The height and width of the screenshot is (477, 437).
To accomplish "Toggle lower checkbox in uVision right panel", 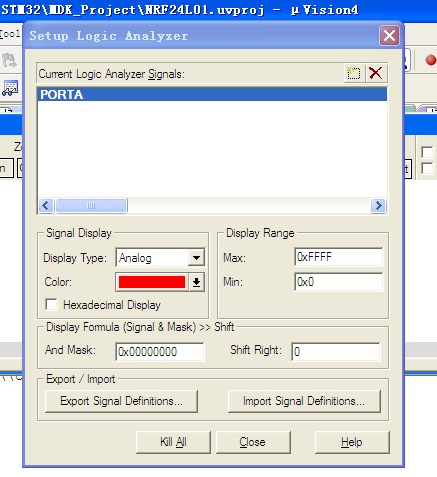I will click(x=427, y=168).
